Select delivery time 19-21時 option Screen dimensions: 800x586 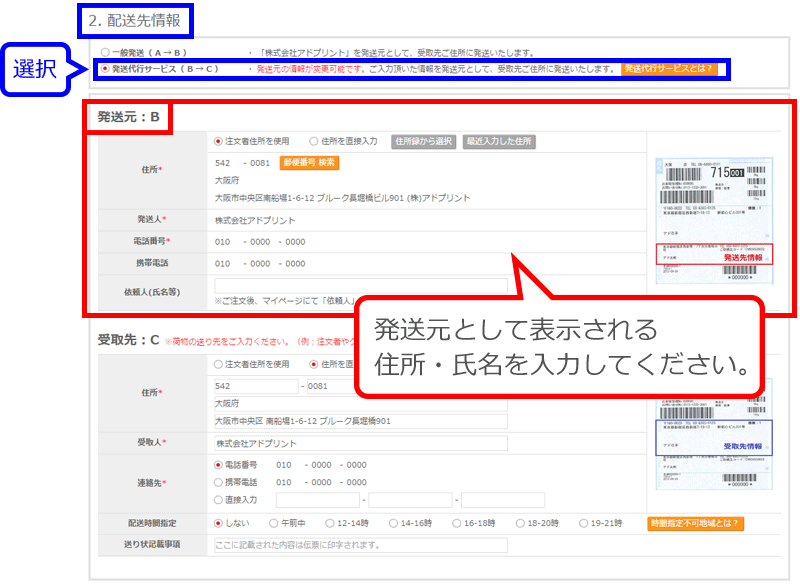(583, 523)
